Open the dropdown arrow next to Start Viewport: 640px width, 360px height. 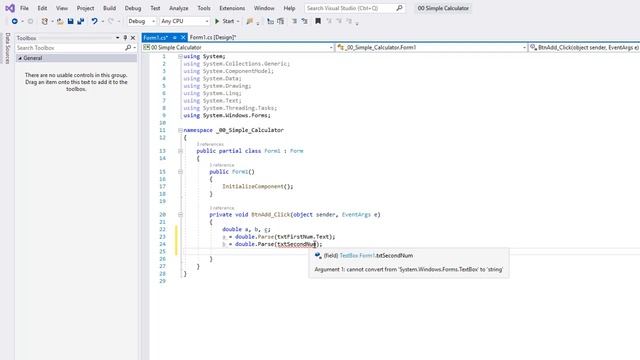coord(238,21)
